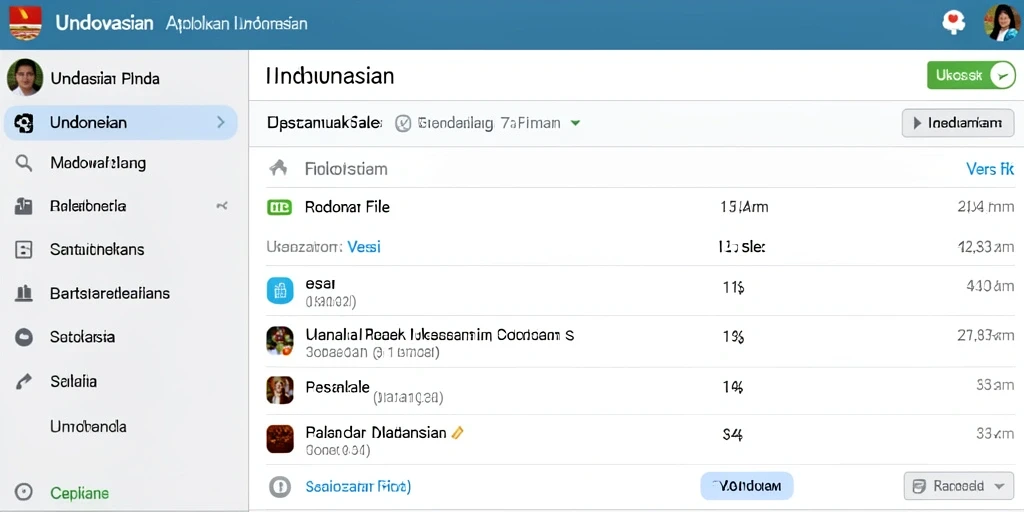Image resolution: width=1024 pixels, height=512 pixels.
Task: Open the user avatar in top bar
Action: [x=1002, y=23]
